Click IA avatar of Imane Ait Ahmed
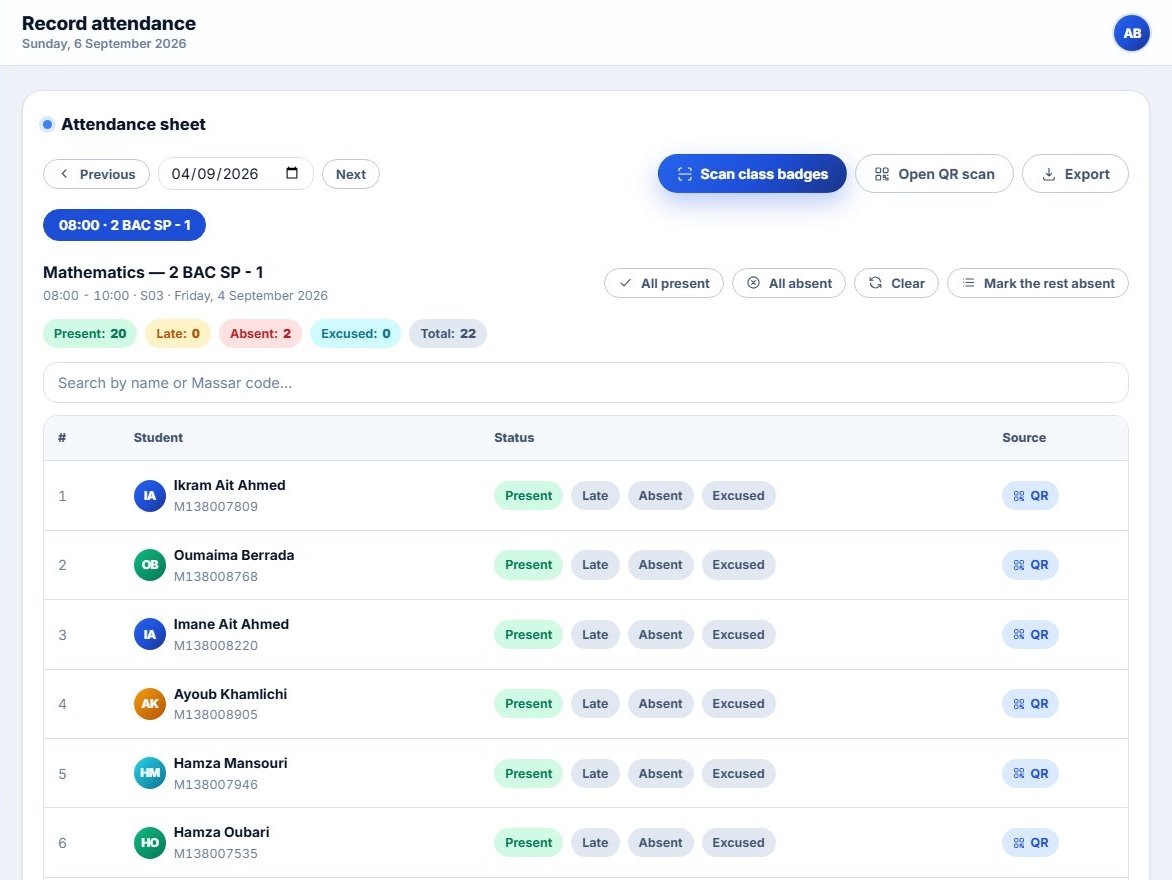The image size is (1172, 880). pyautogui.click(x=149, y=635)
